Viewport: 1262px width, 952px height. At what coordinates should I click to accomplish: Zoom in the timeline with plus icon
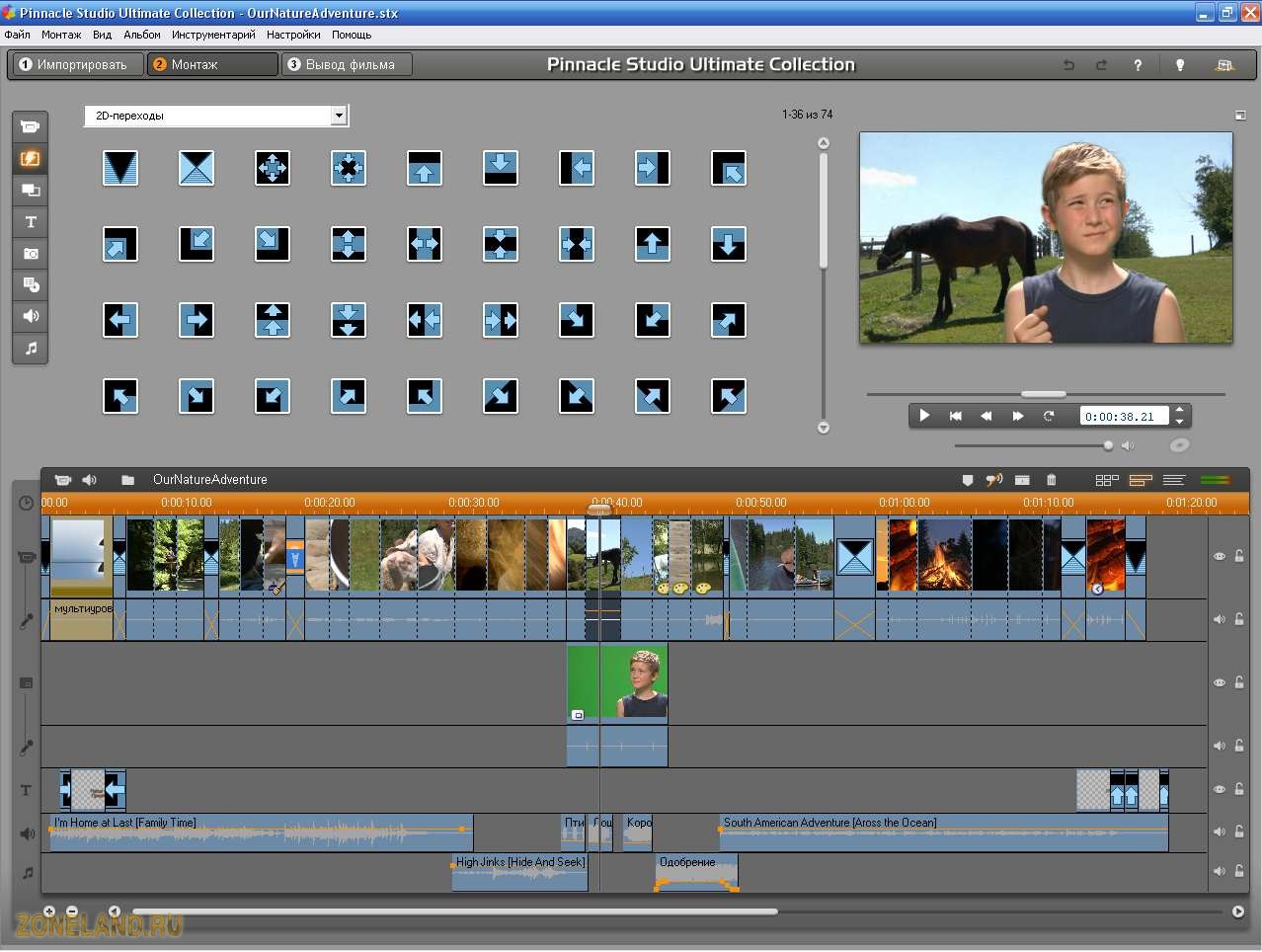point(49,912)
